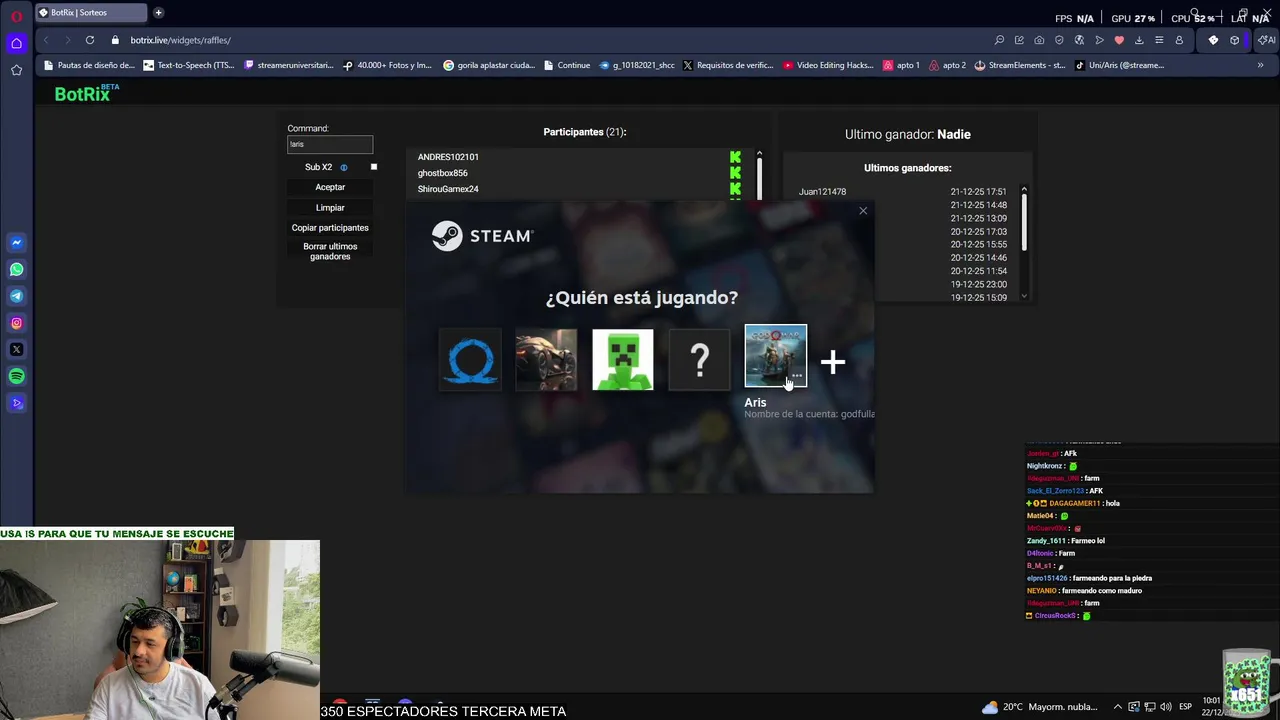Select participant ANDRES102101
Viewport: 1280px width, 720px height.
click(x=448, y=157)
